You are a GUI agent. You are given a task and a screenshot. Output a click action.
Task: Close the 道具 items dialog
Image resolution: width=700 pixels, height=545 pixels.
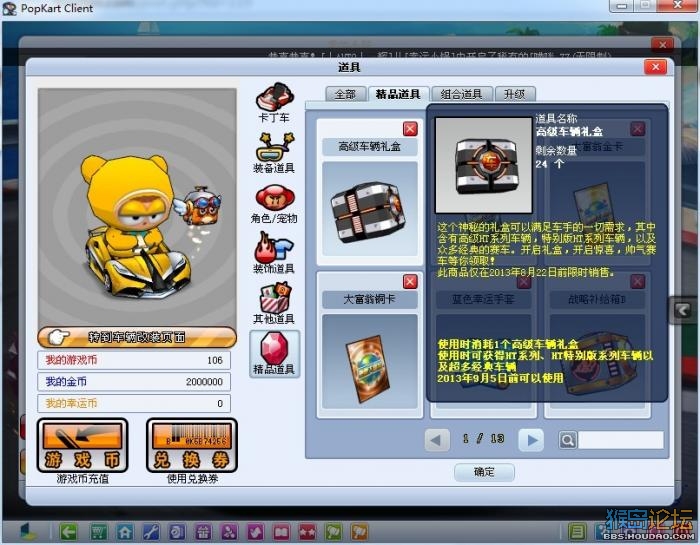pyautogui.click(x=655, y=67)
